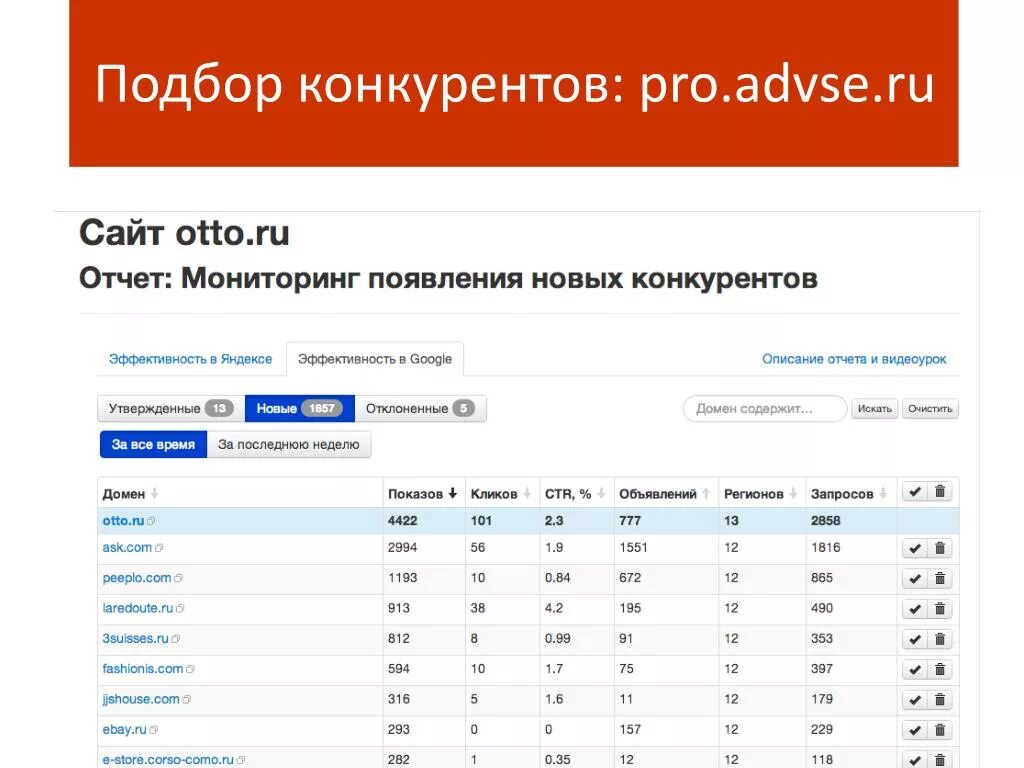Viewport: 1024px width, 768px height.
Task: Open the 3suisses.ru domain link
Action: (x=135, y=639)
